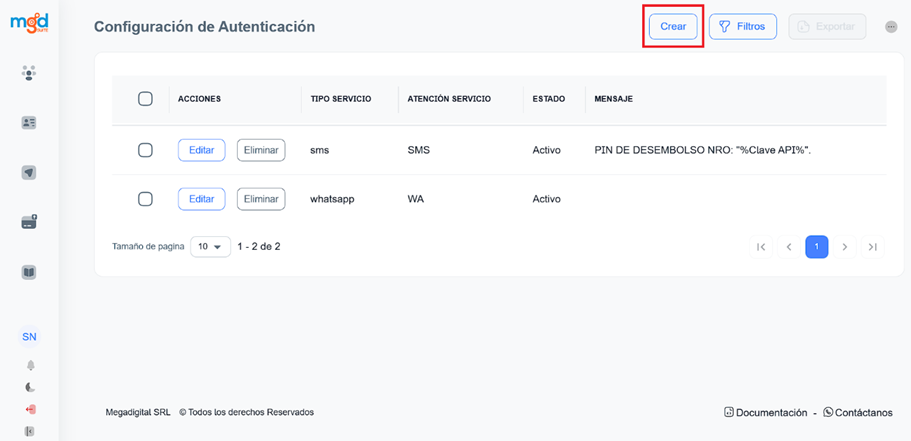
Task: Open the Filtros filter panel
Action: pyautogui.click(x=742, y=27)
